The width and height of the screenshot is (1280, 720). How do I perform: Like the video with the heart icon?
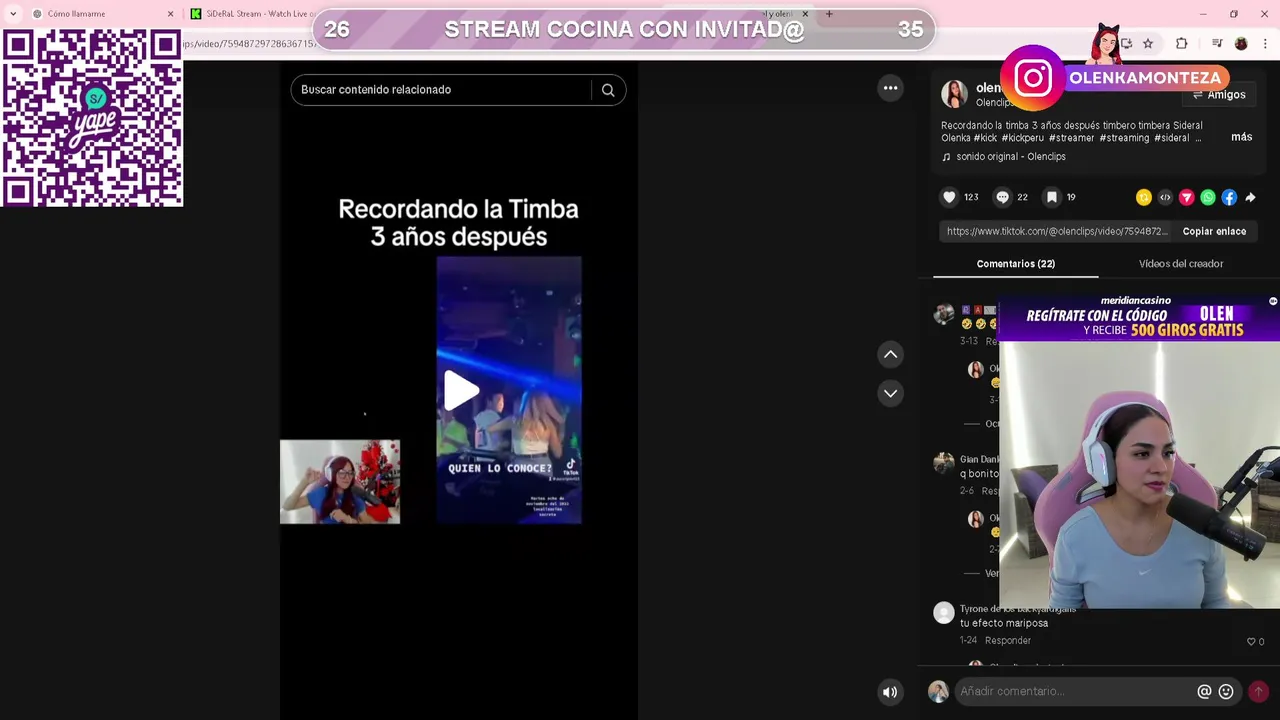949,197
